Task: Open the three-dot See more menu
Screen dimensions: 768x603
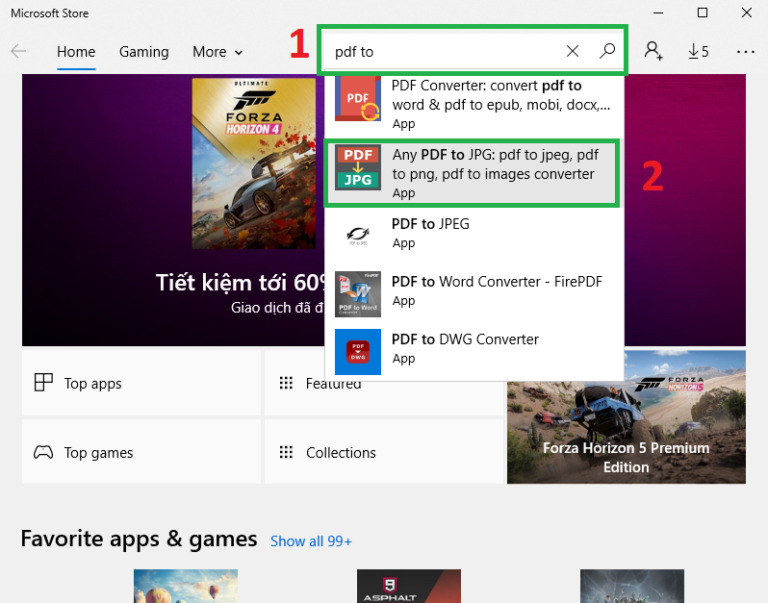Action: click(x=745, y=51)
